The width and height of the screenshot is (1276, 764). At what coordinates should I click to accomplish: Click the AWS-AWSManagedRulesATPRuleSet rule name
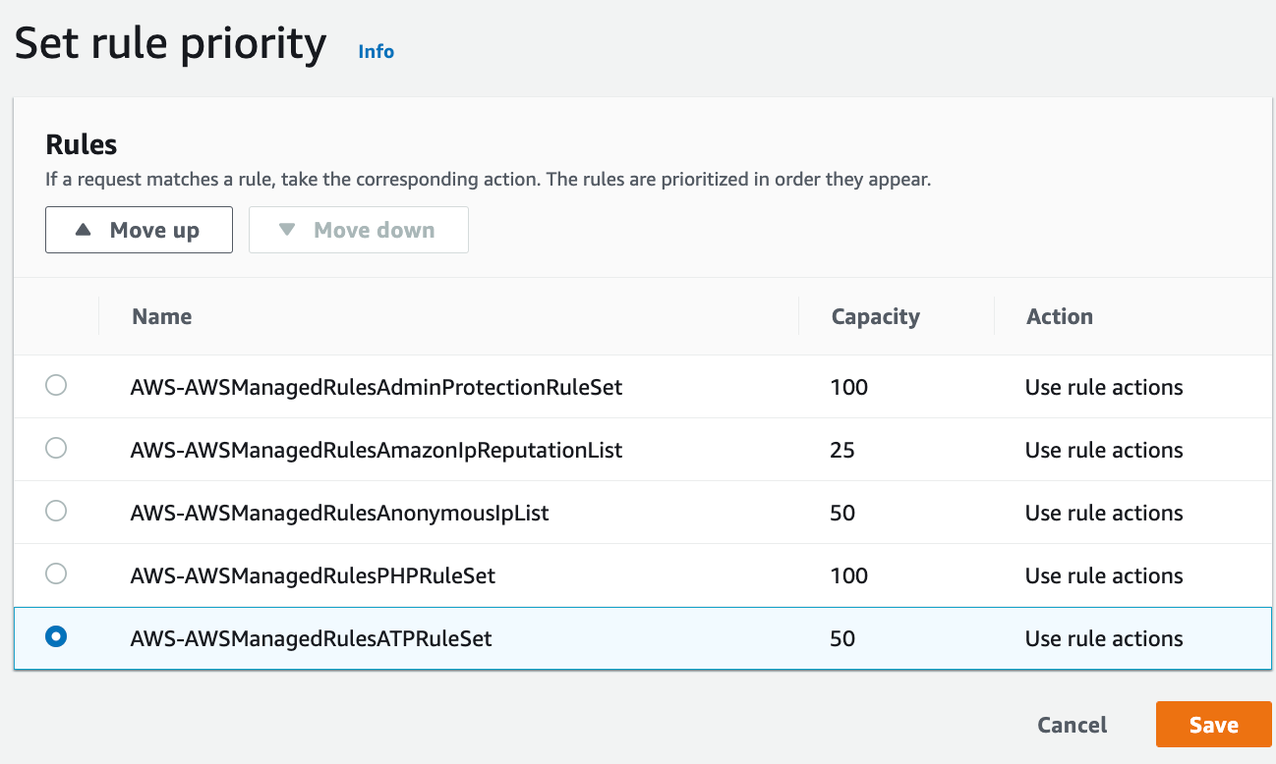pyautogui.click(x=311, y=639)
